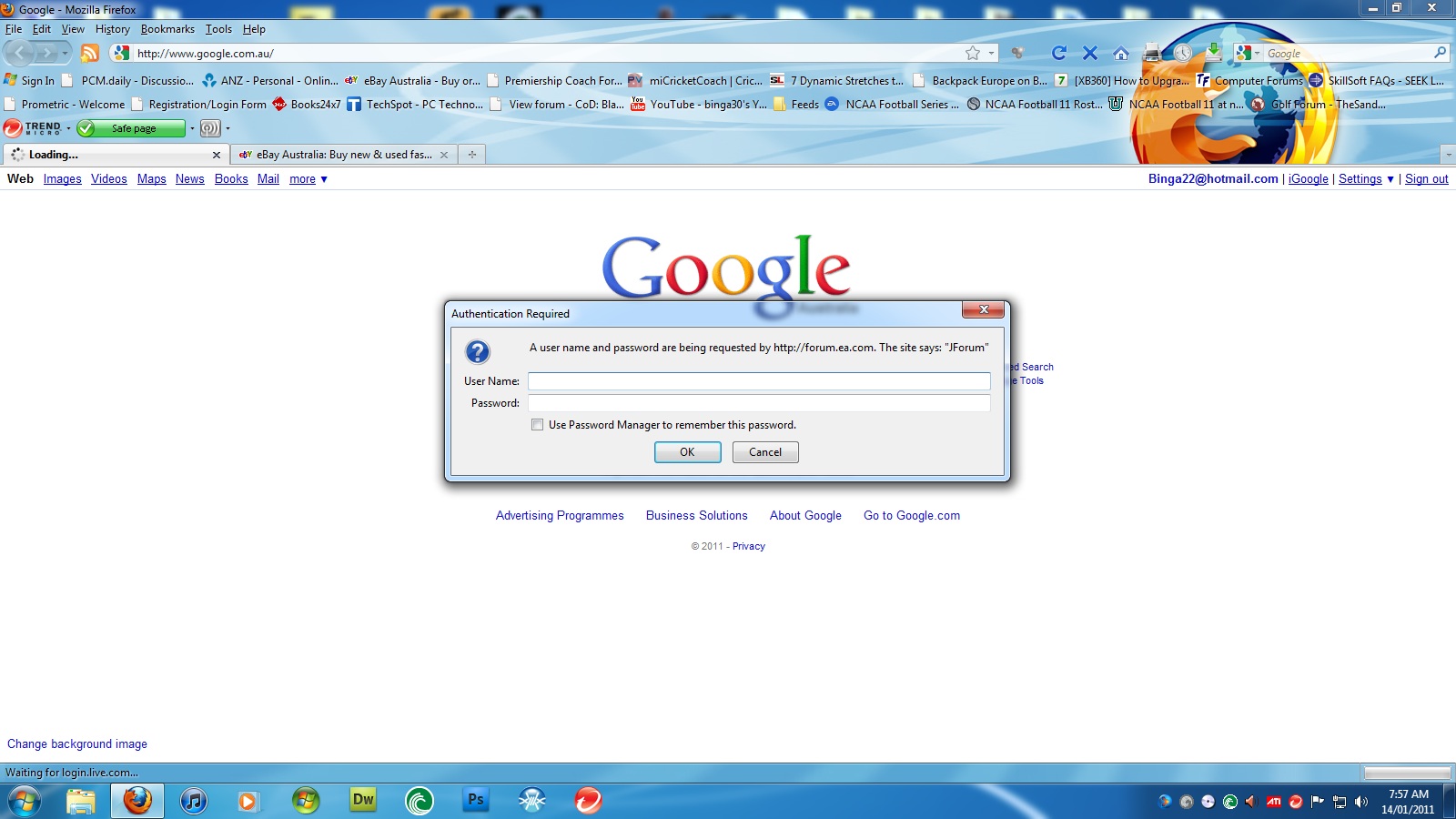
Task: Click the forward navigation arrow
Action: 47,53
